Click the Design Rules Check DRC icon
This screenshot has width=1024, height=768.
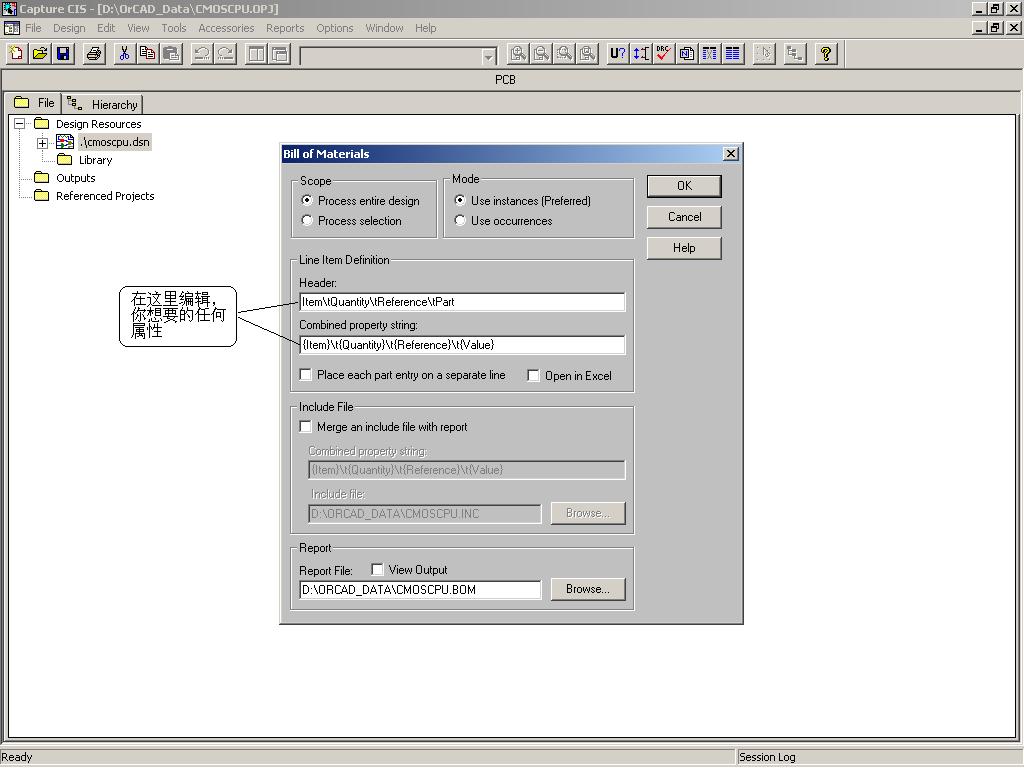664,54
